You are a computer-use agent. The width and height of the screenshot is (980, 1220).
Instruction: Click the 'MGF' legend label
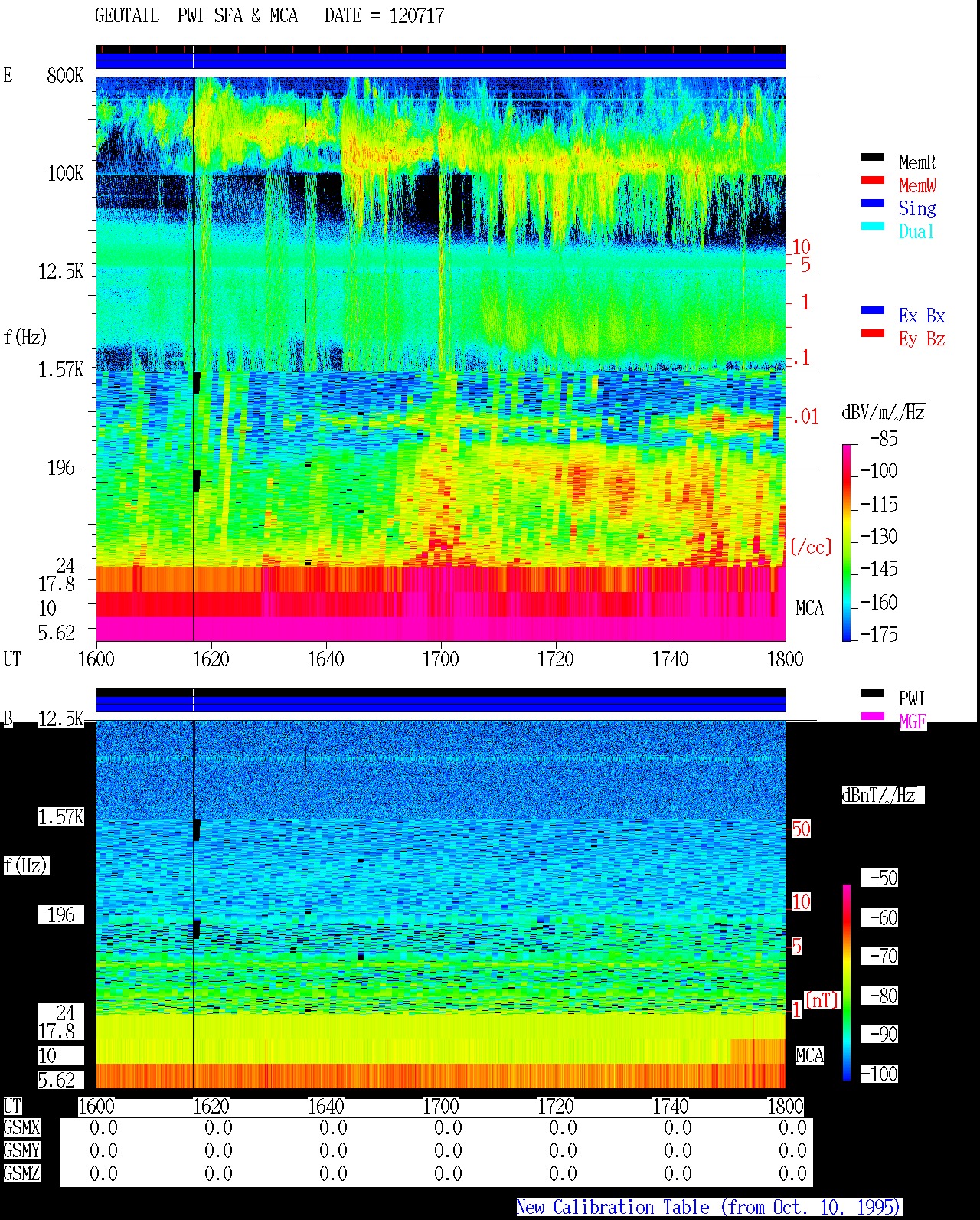(x=913, y=721)
